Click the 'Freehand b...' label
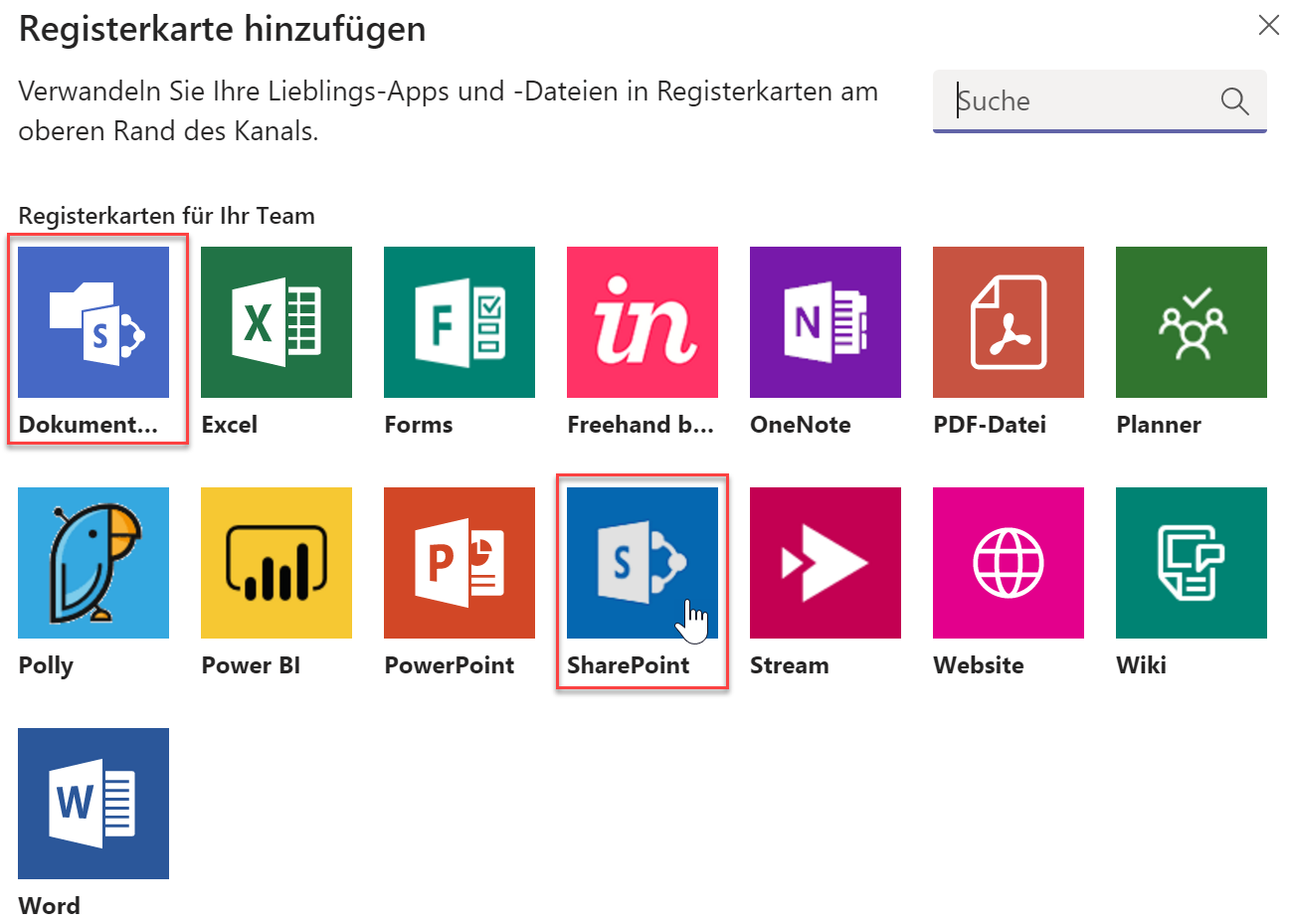 tap(641, 425)
